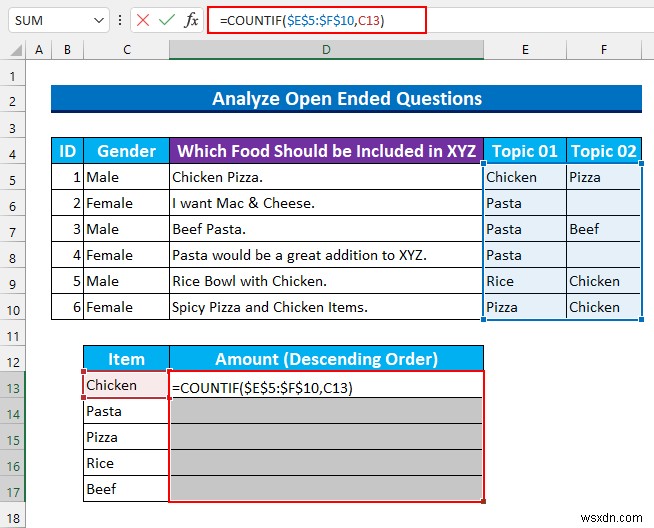The height and width of the screenshot is (528, 654).
Task: Click the gray amount cell beside Pasta
Action: pos(326,411)
